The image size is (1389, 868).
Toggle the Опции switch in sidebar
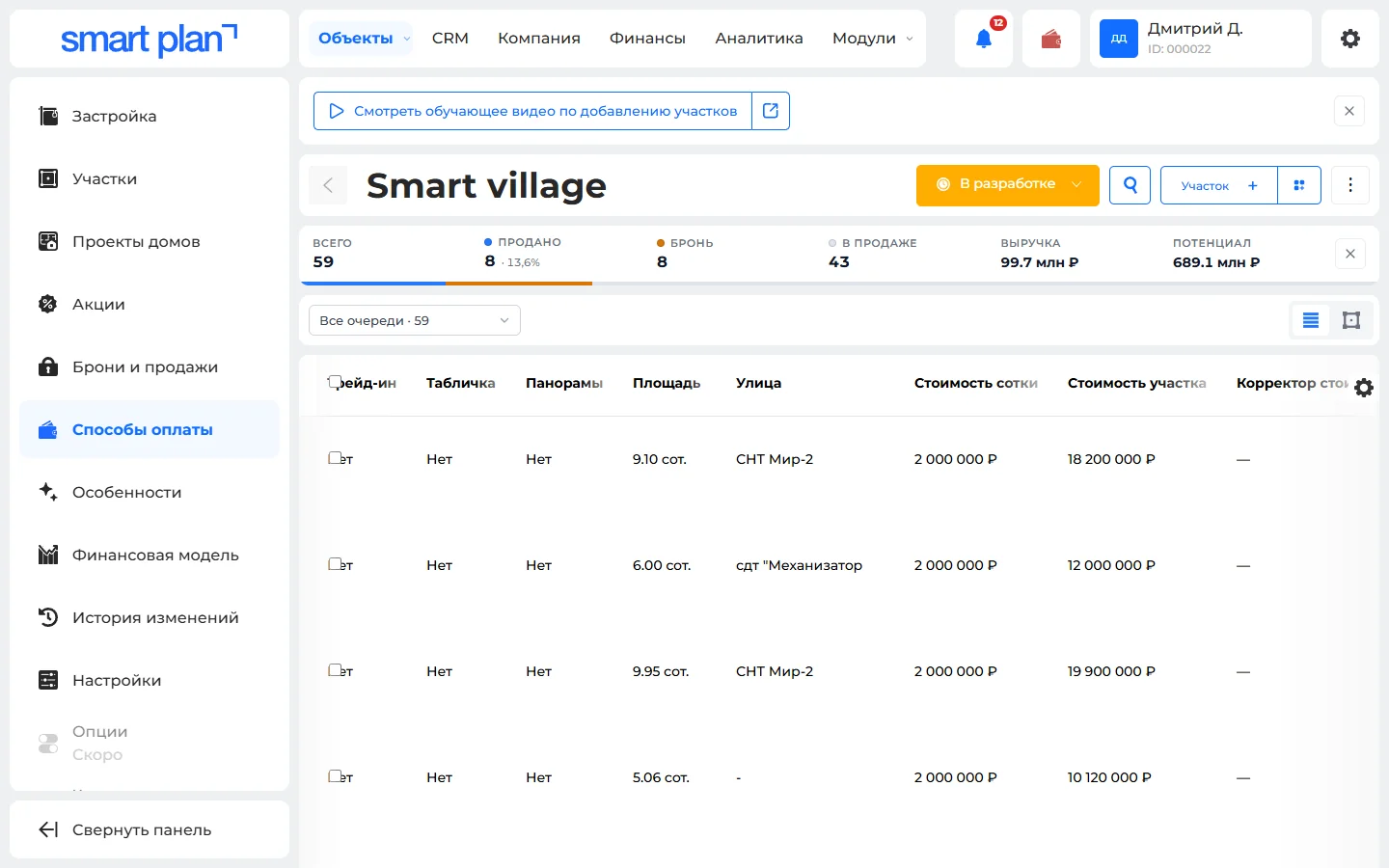tap(48, 744)
